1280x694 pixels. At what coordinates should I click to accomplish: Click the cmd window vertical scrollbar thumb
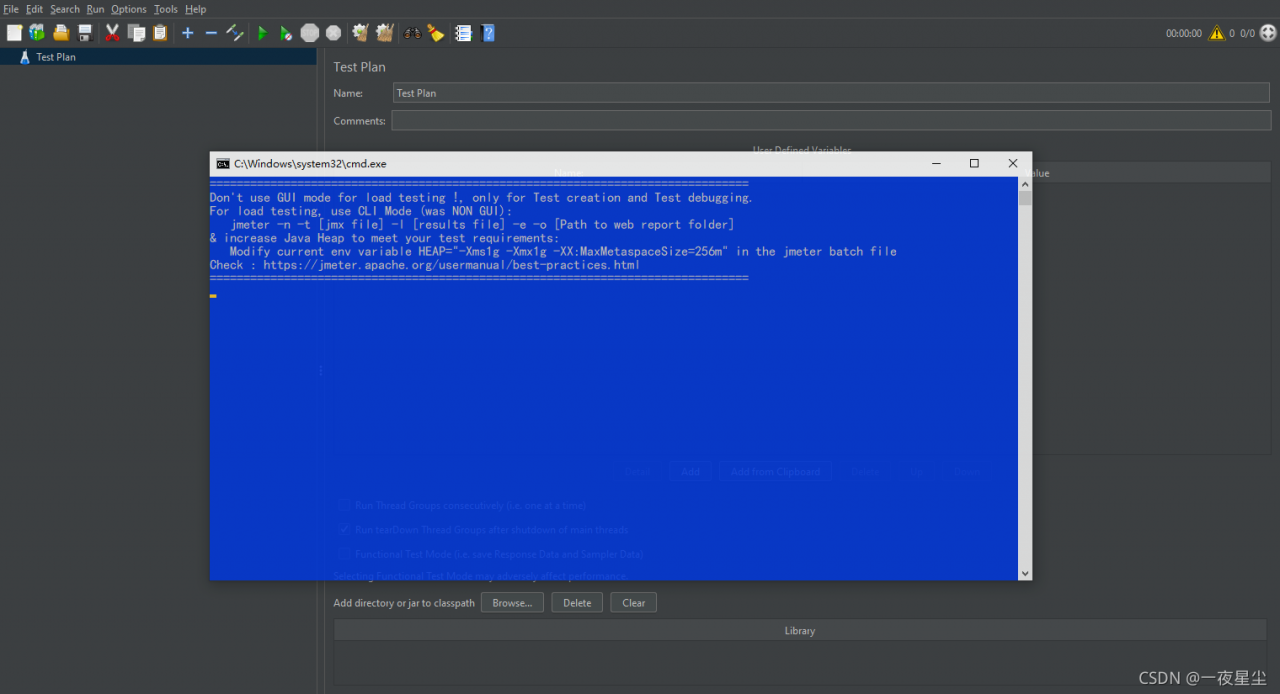(x=1025, y=198)
